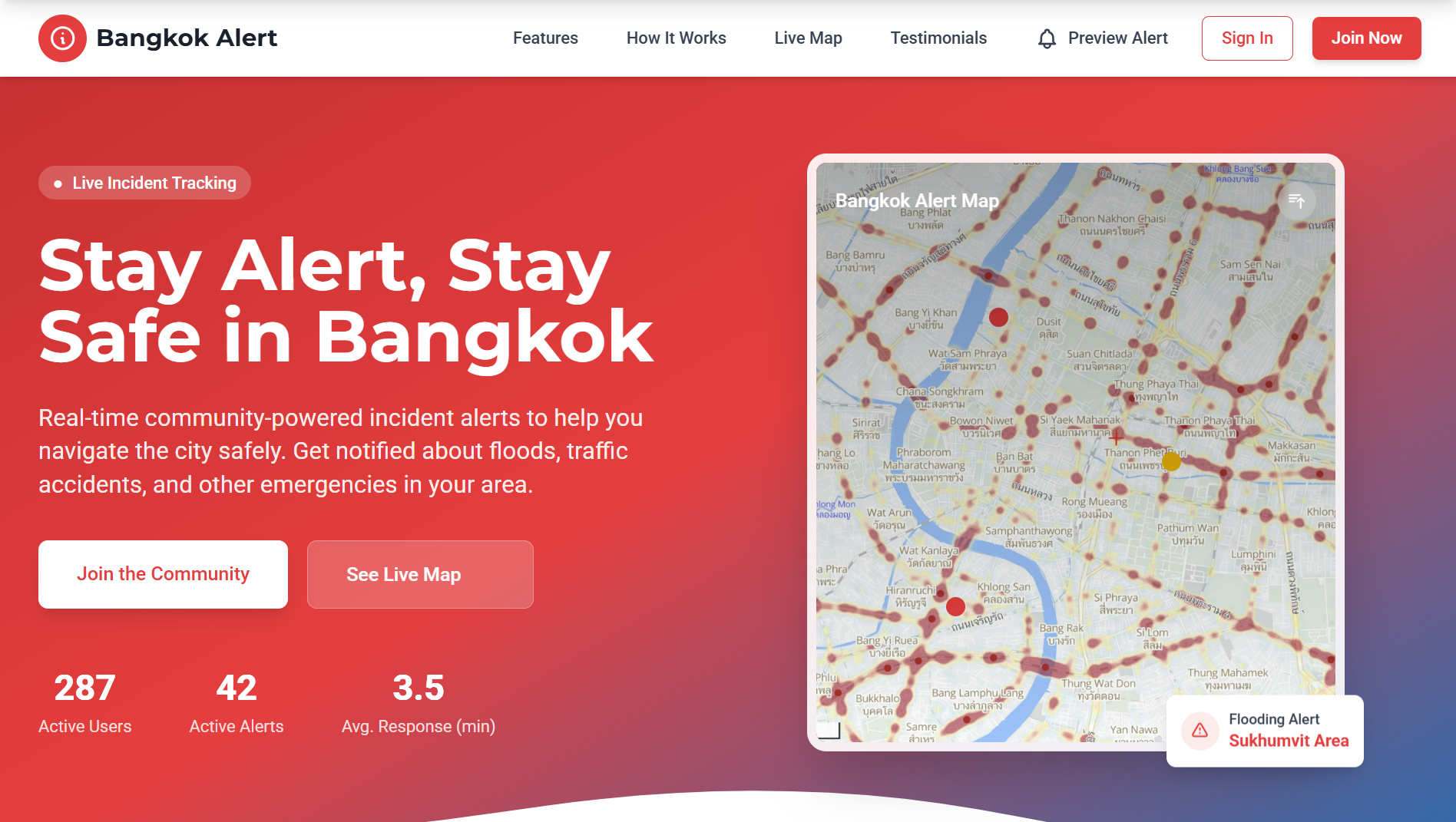Open the Features menu item

pyautogui.click(x=545, y=38)
